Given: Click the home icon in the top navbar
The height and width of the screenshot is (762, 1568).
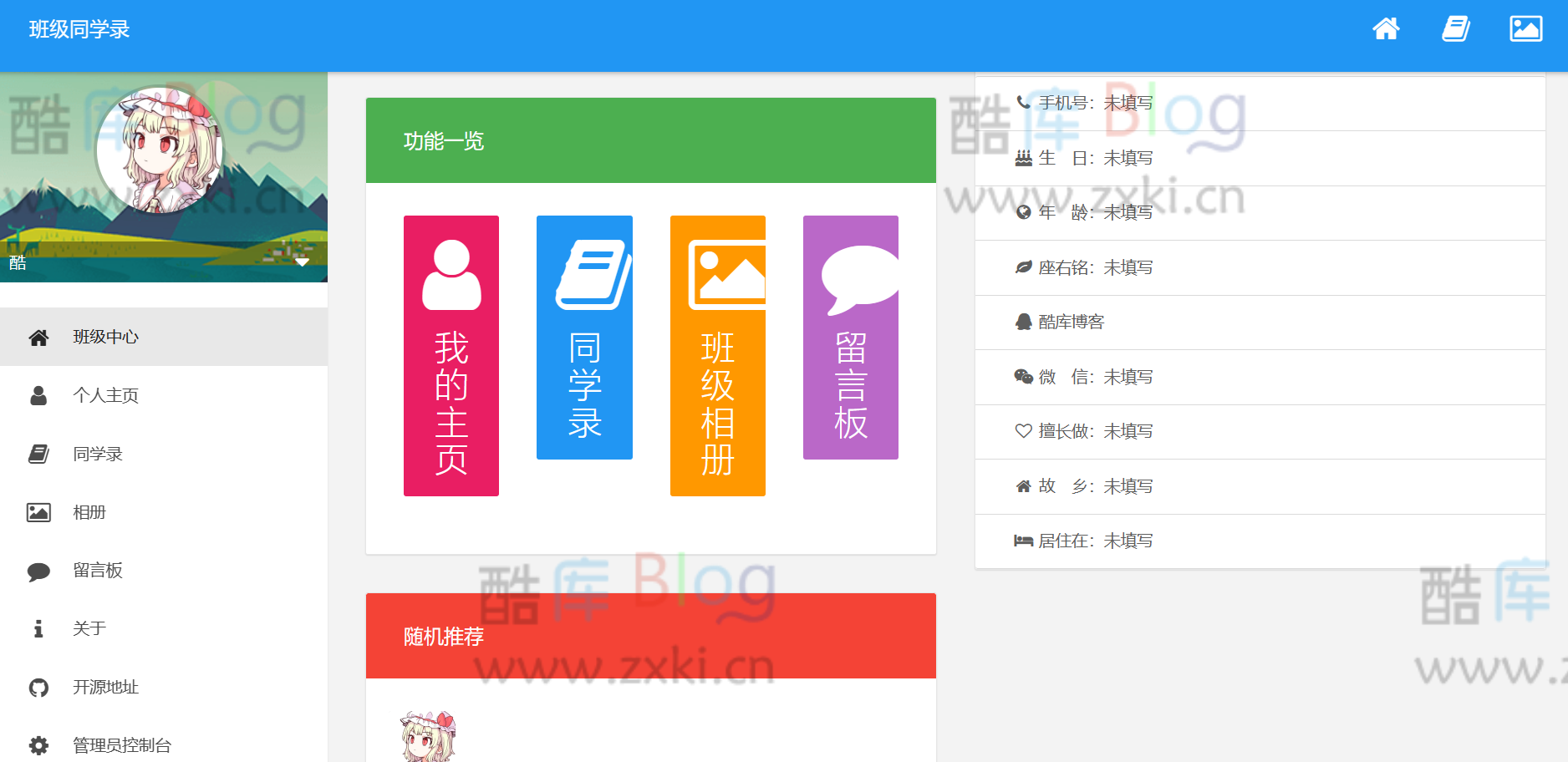Looking at the screenshot, I should (1386, 28).
